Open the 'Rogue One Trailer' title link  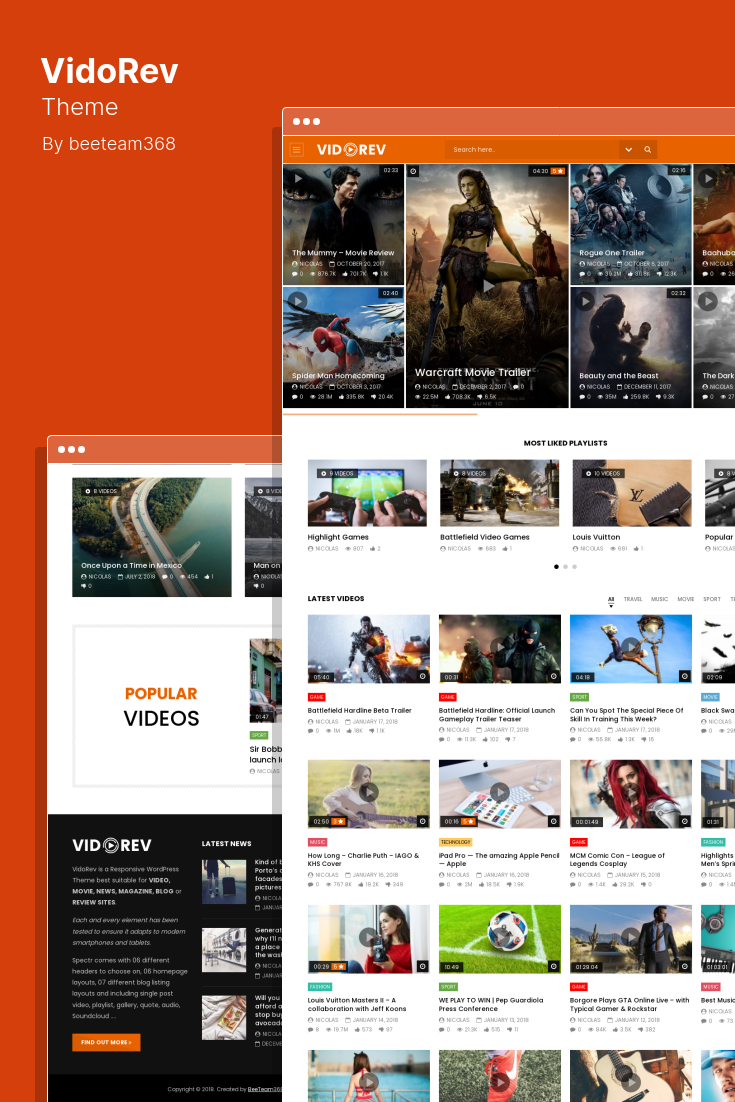coord(611,252)
